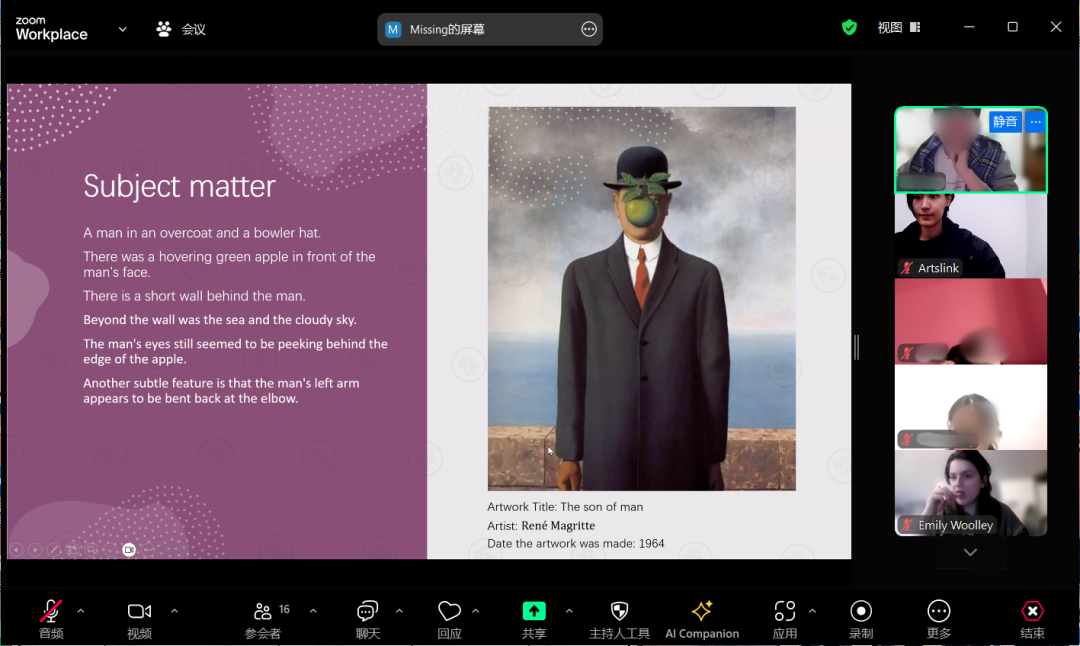
Task: Click 'There is a short wall' line
Action: (x=194, y=296)
